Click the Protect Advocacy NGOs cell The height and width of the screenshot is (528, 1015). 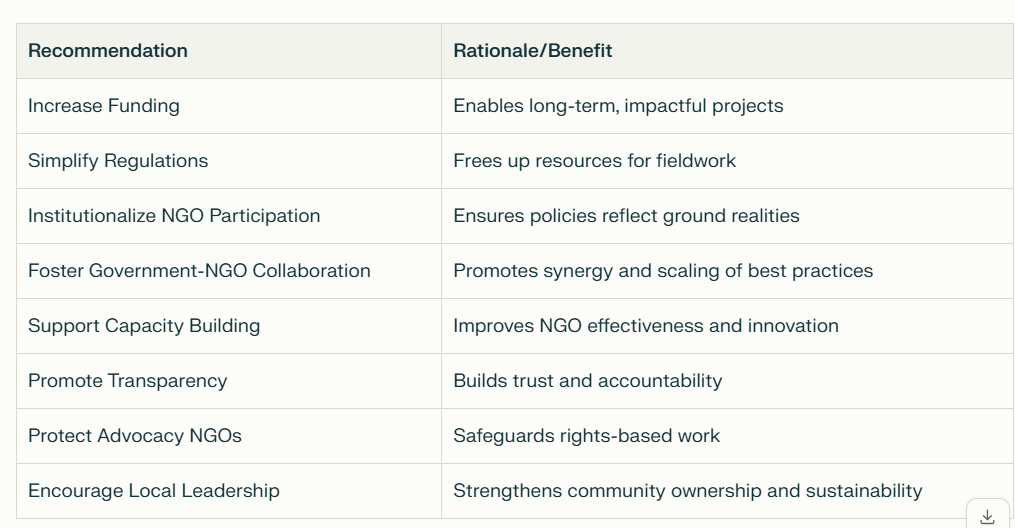229,436
